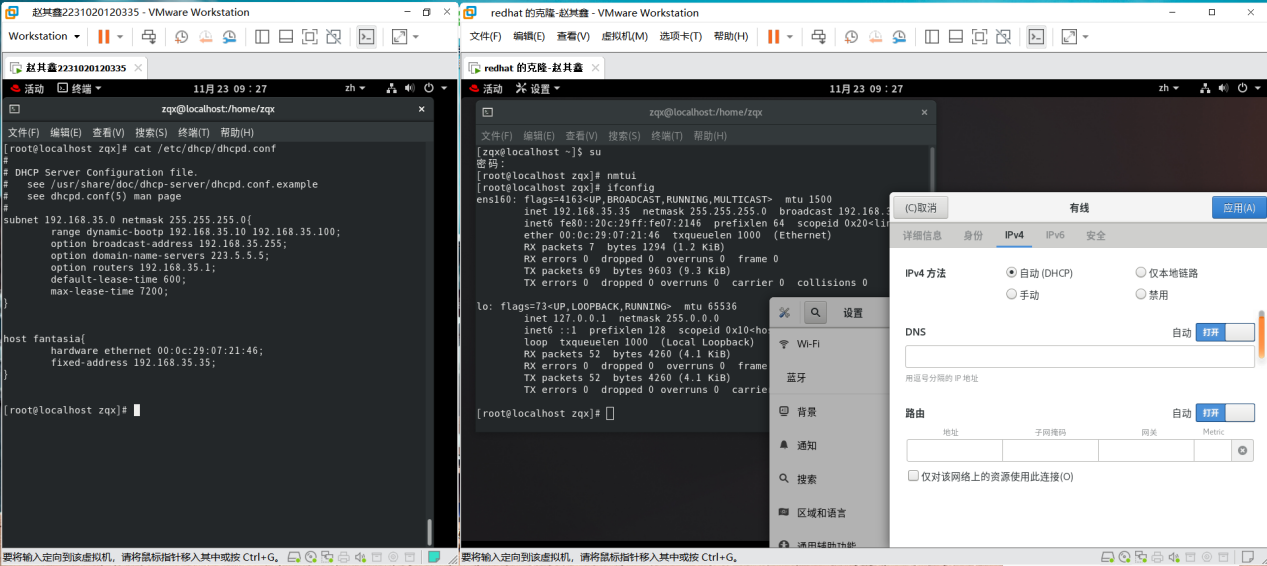Click 活动 activities in right VM
The image size is (1267, 566).
tap(485, 88)
